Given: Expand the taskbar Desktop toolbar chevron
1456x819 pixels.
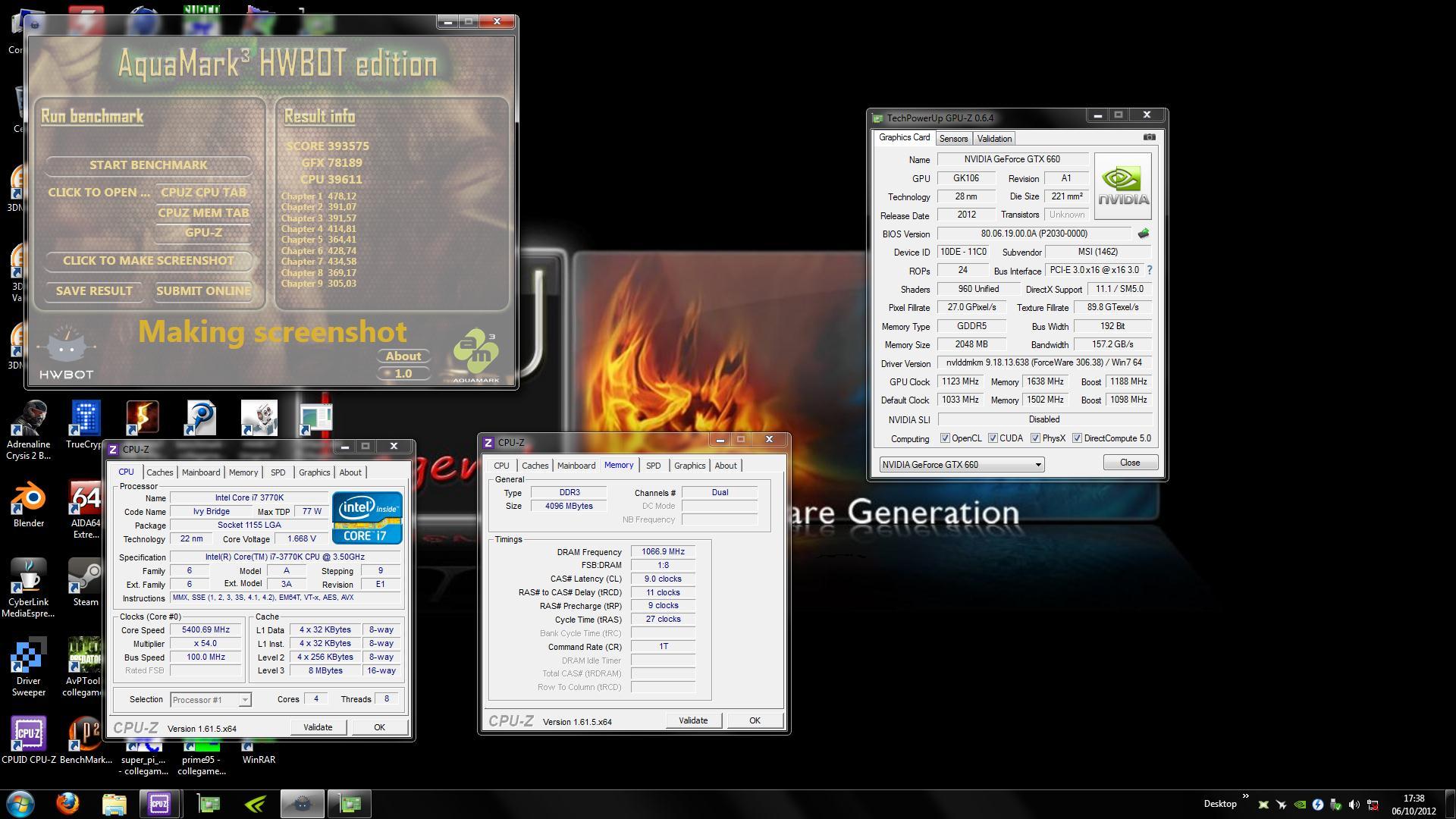Looking at the screenshot, I should click(x=1245, y=796).
